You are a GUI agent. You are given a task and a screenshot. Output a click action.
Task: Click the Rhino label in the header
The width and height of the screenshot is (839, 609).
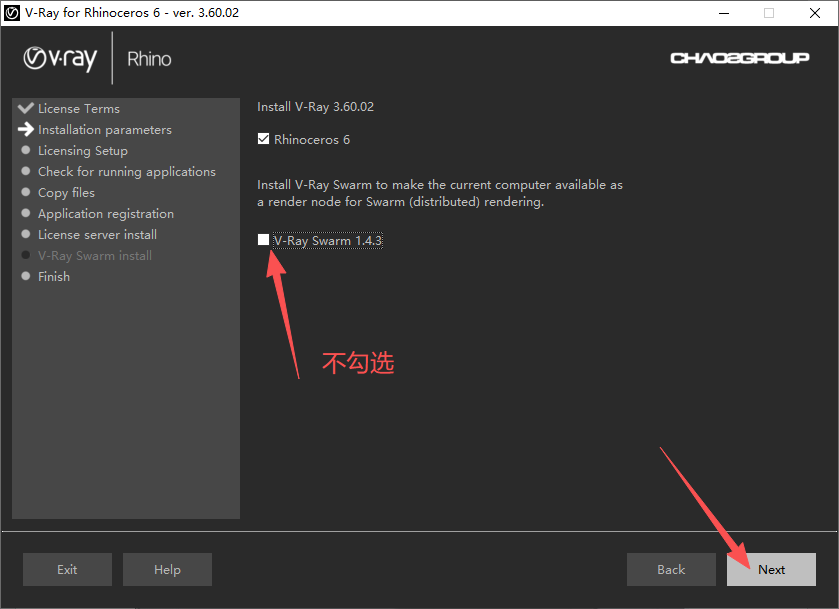[149, 59]
